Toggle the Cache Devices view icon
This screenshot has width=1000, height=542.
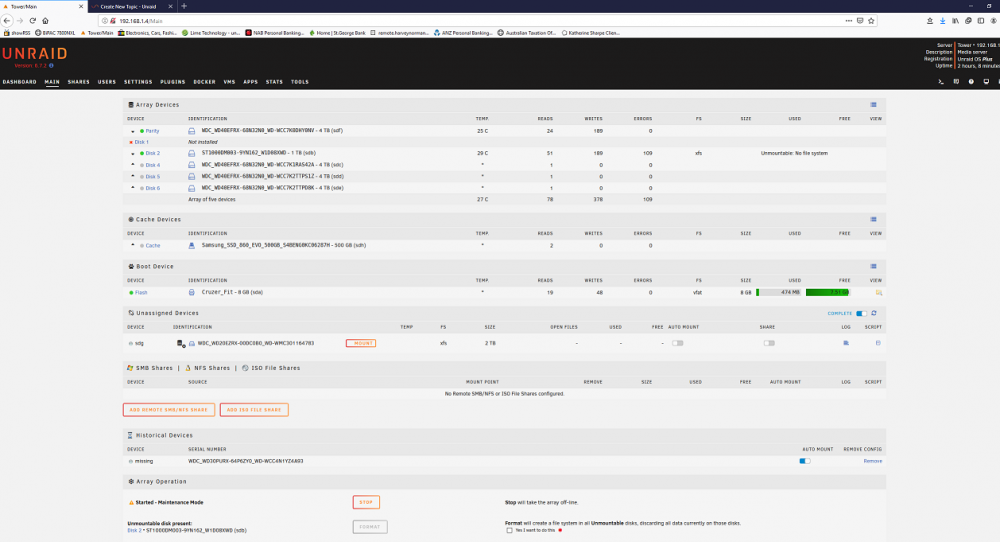(874, 219)
